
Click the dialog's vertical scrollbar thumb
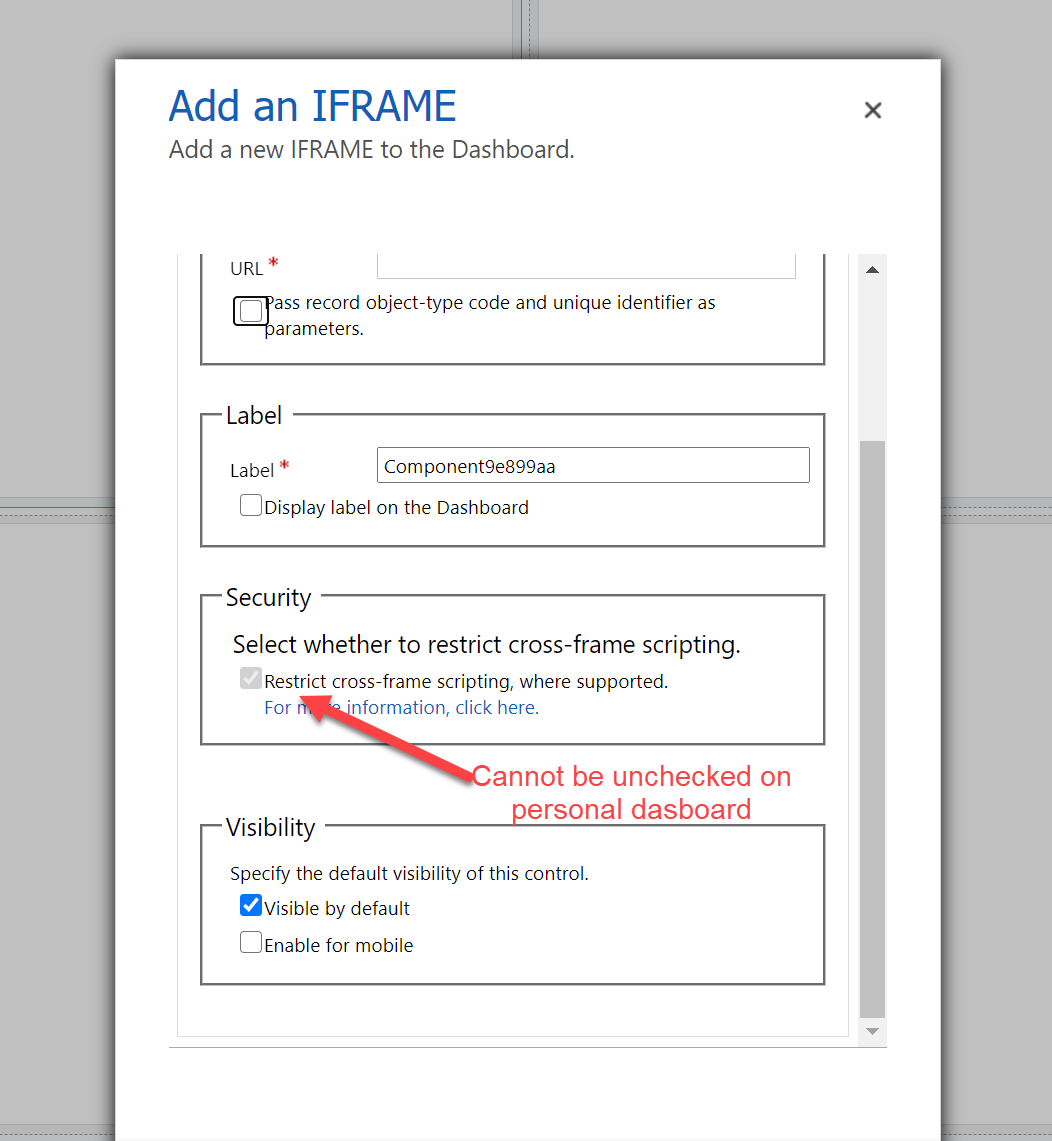pos(871,720)
